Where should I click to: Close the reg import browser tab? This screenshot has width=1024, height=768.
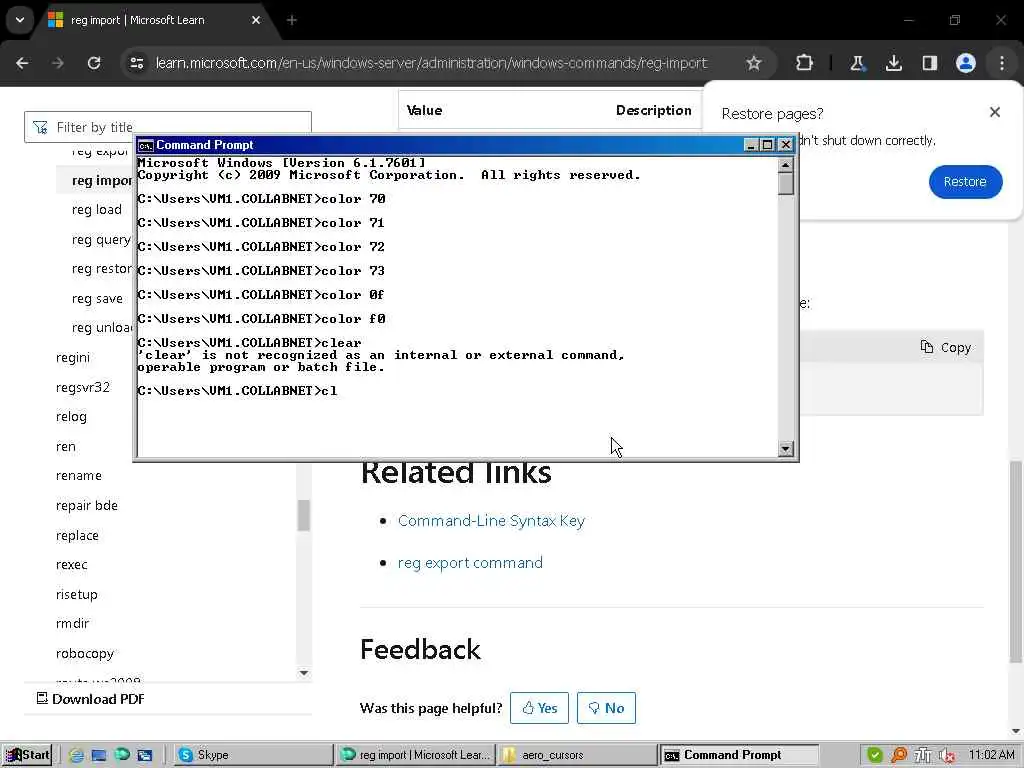(x=256, y=20)
